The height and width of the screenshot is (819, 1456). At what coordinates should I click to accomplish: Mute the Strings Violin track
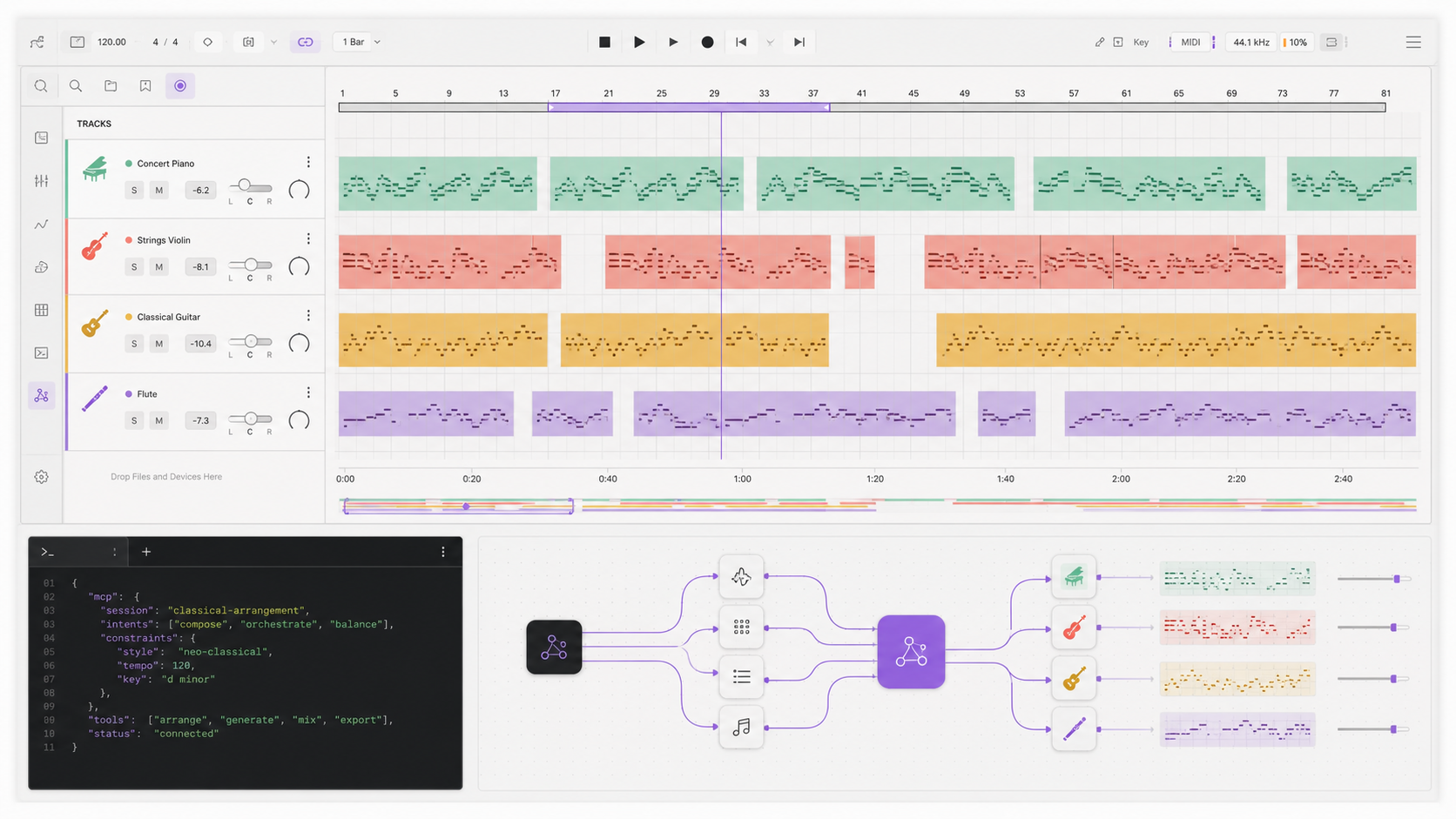158,266
